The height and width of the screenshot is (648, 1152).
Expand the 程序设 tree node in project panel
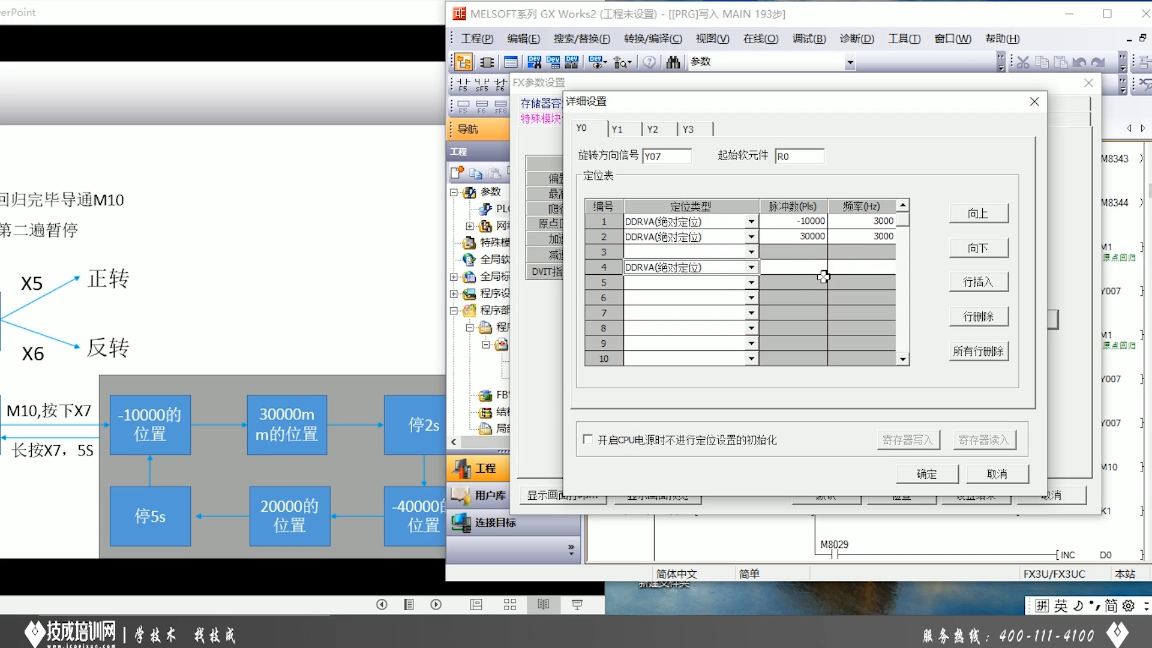pyautogui.click(x=454, y=294)
